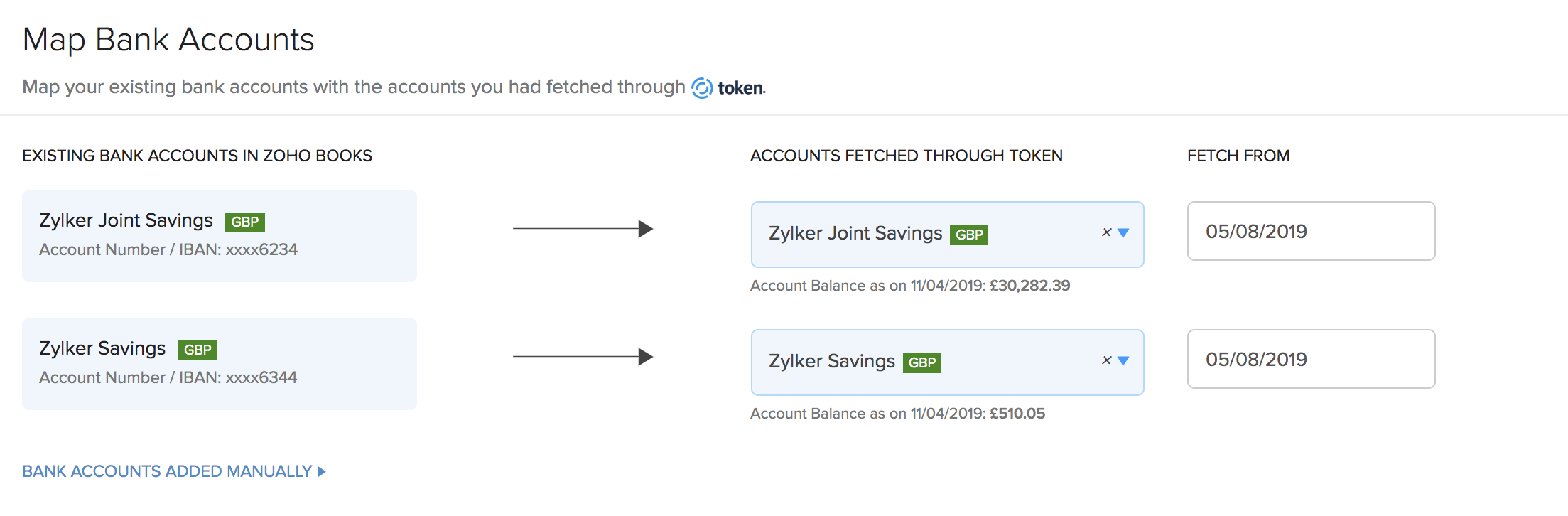Click Fetch From date for Zylker Joint Savings
The height and width of the screenshot is (516, 1568).
click(x=1311, y=231)
